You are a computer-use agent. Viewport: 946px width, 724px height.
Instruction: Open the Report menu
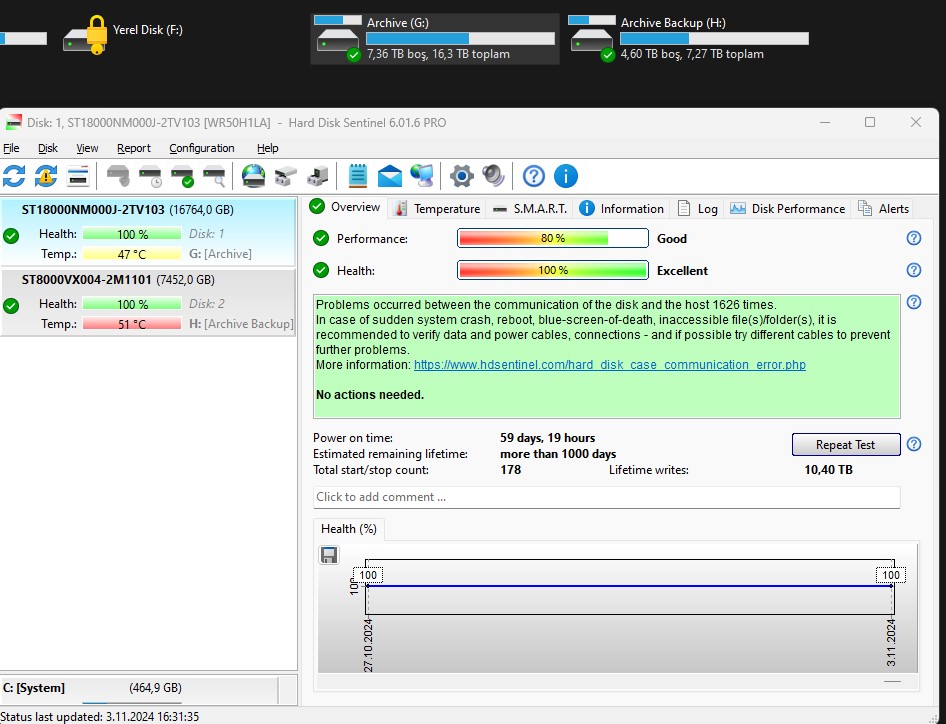(x=133, y=148)
